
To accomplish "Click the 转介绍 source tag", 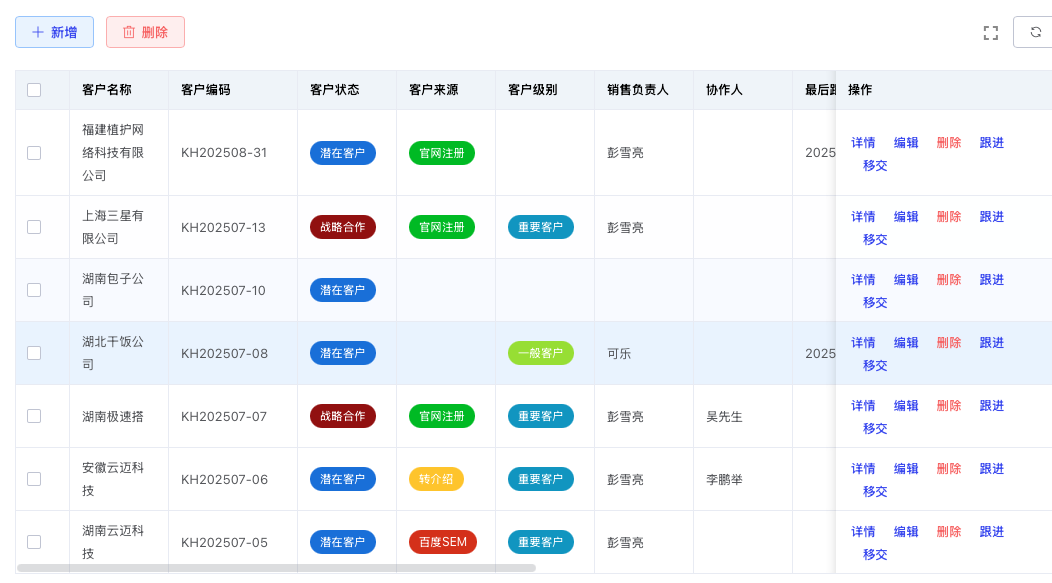I will click(x=436, y=479).
